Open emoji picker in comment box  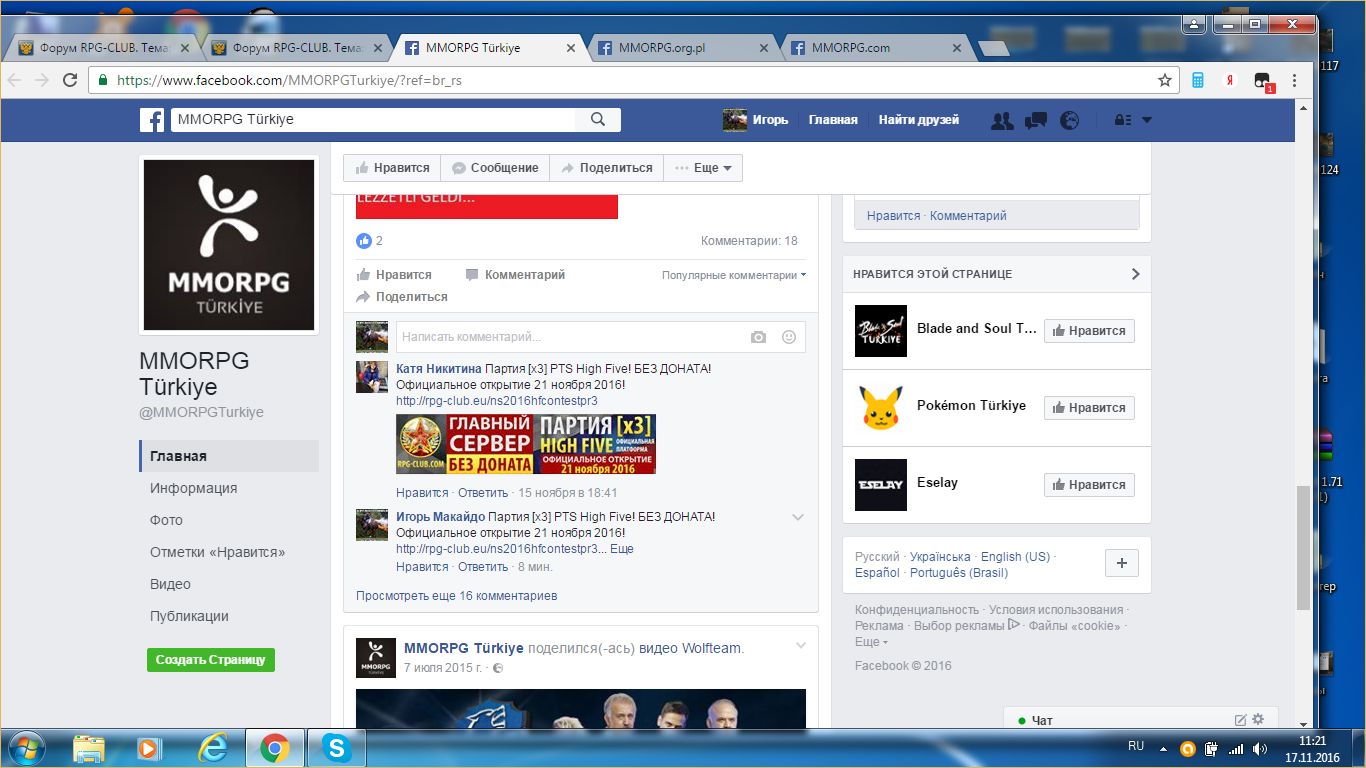[x=789, y=338]
